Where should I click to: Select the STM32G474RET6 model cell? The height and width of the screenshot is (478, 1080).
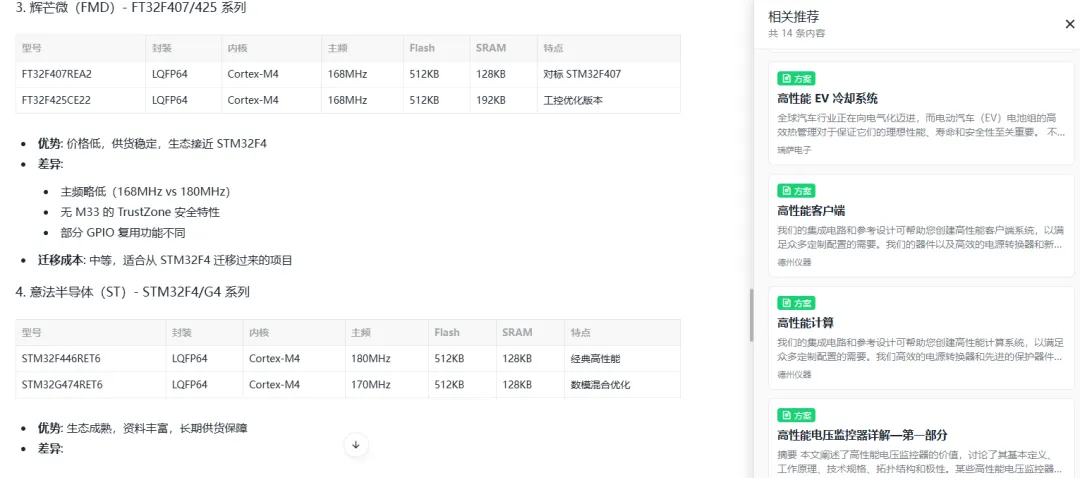(91, 384)
